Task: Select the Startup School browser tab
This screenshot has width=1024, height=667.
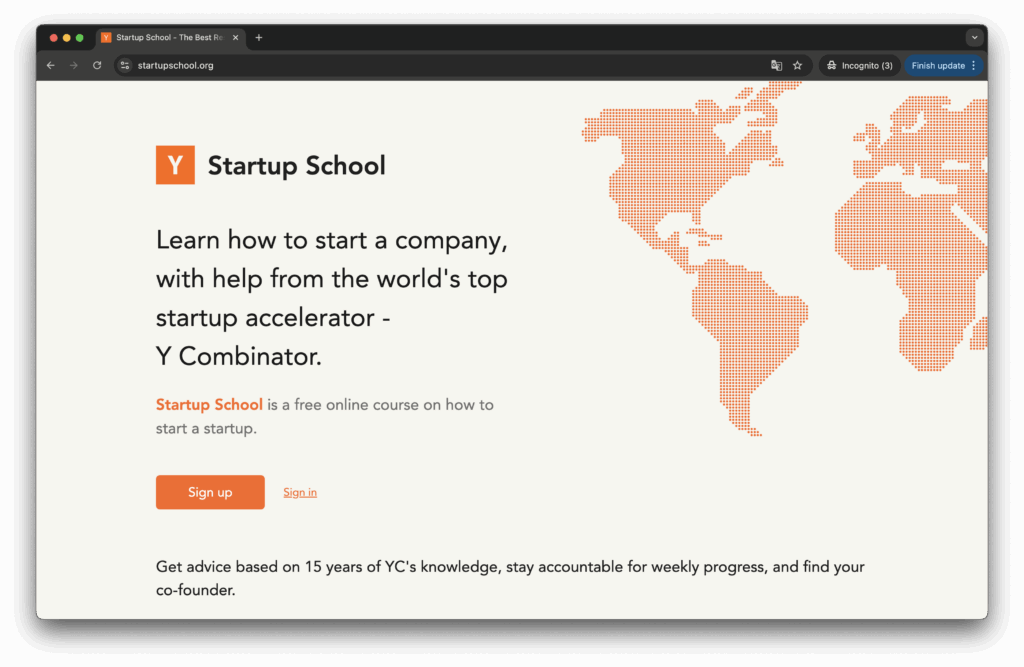Action: pos(171,38)
